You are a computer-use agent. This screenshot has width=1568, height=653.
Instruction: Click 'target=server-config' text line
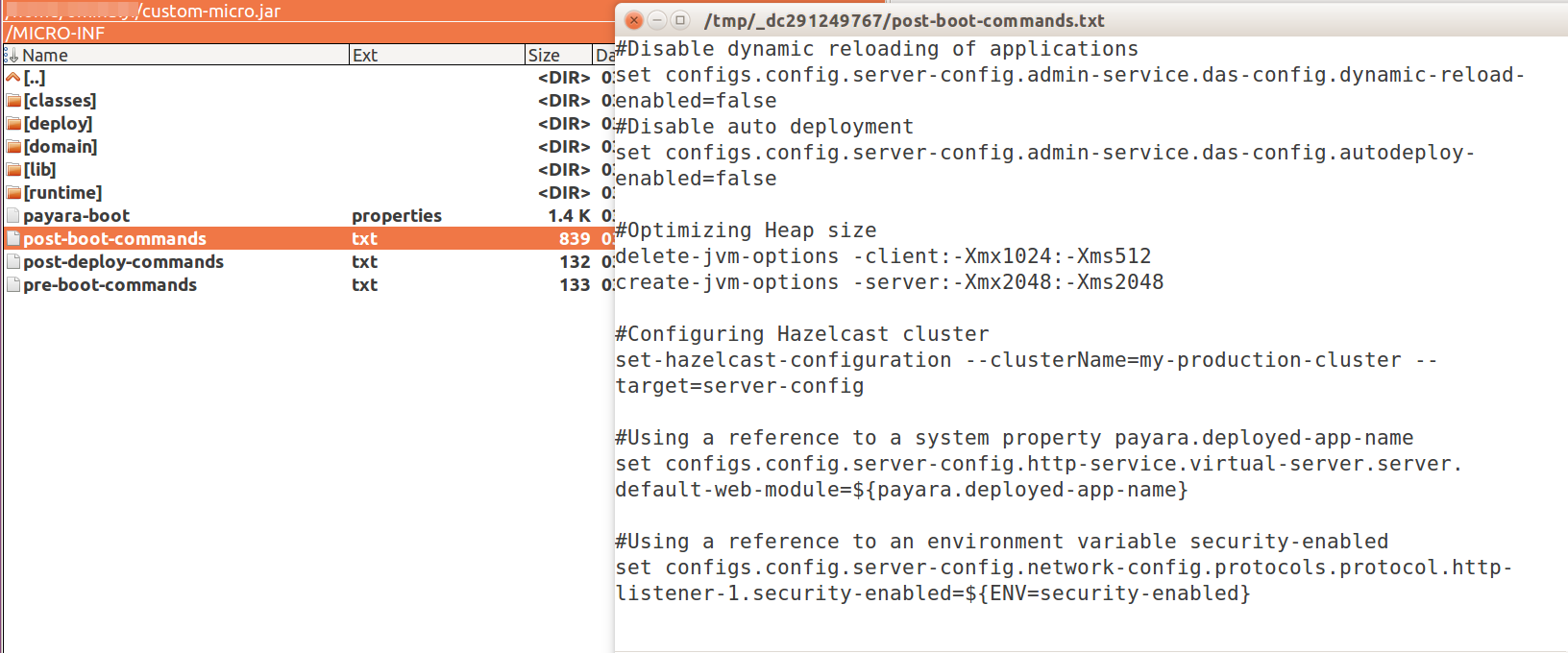pos(739,386)
